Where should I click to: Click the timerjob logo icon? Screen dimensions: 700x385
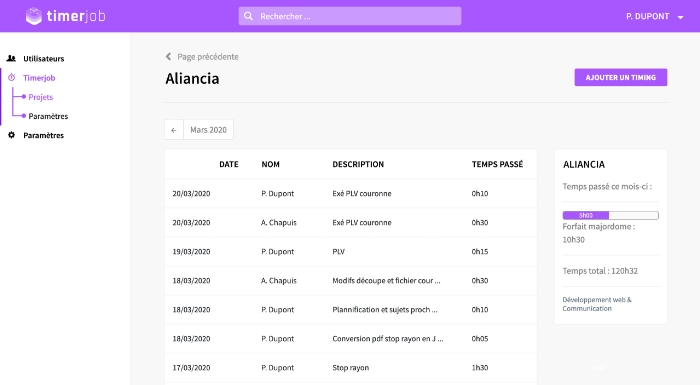(x=33, y=16)
